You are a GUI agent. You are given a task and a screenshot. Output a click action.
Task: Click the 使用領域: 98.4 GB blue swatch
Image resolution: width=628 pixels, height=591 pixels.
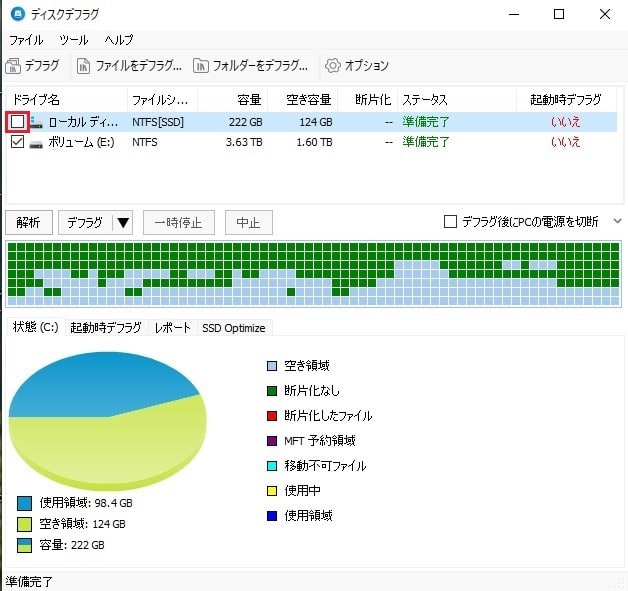[x=24, y=503]
